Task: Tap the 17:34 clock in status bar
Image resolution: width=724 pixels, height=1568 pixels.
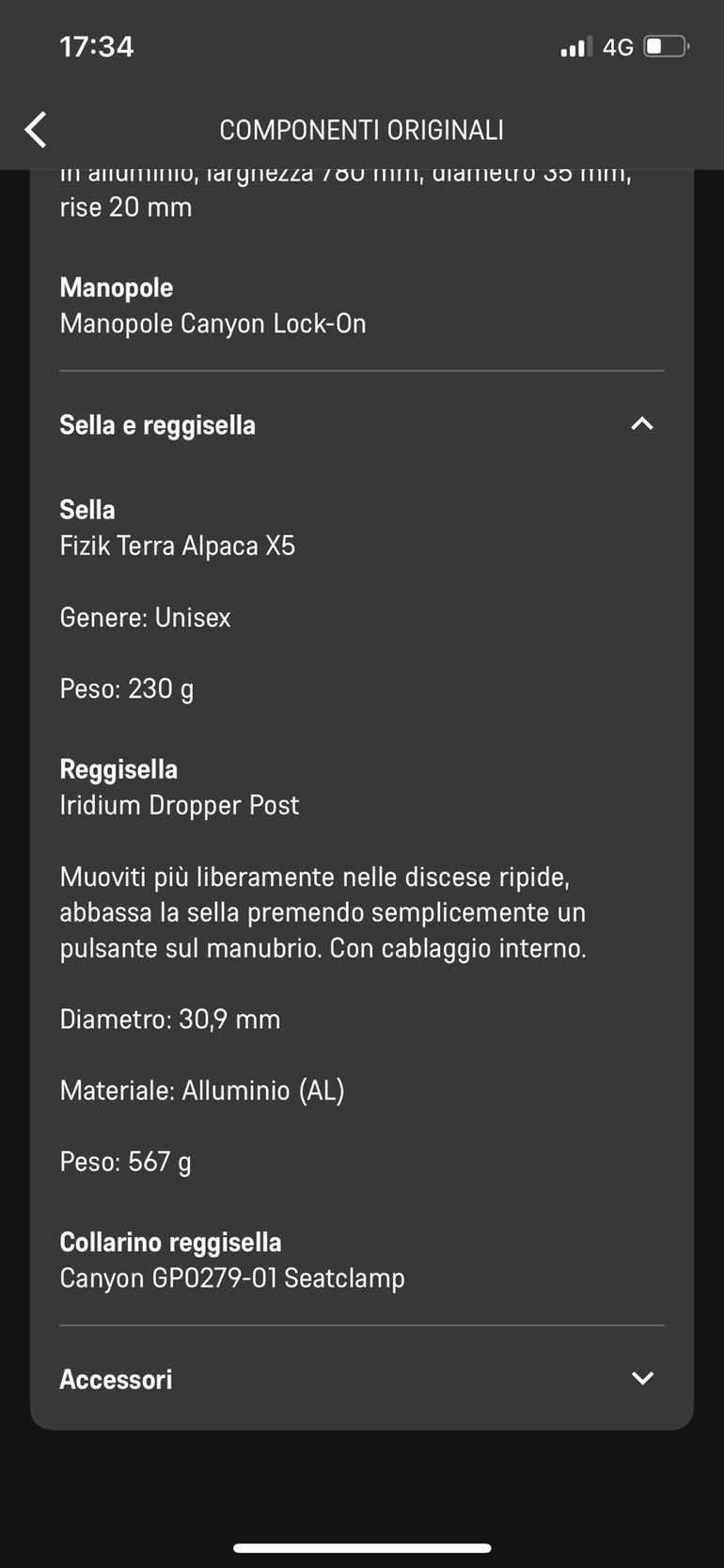Action: 97,46
